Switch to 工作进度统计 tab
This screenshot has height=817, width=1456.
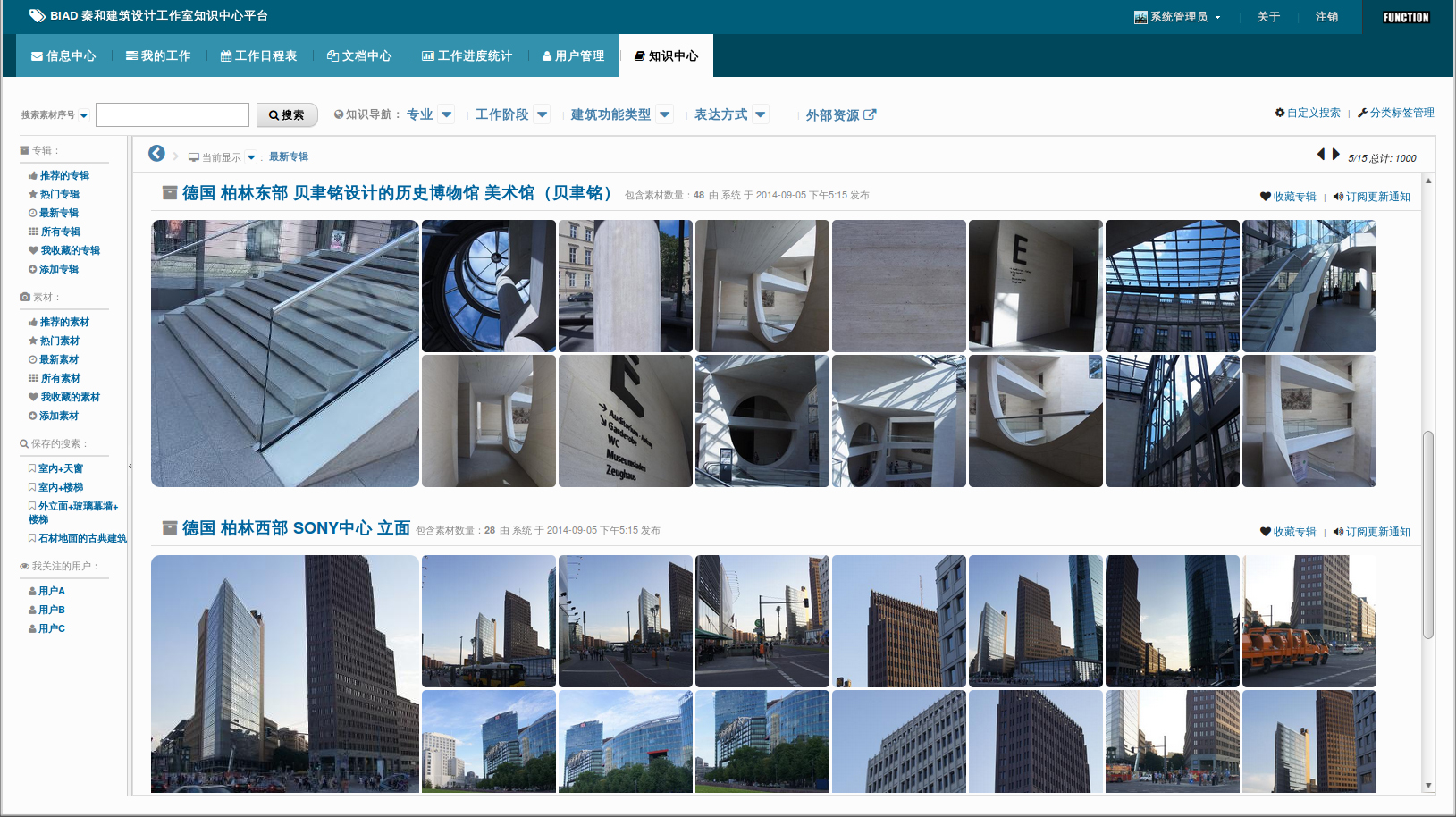tap(467, 55)
